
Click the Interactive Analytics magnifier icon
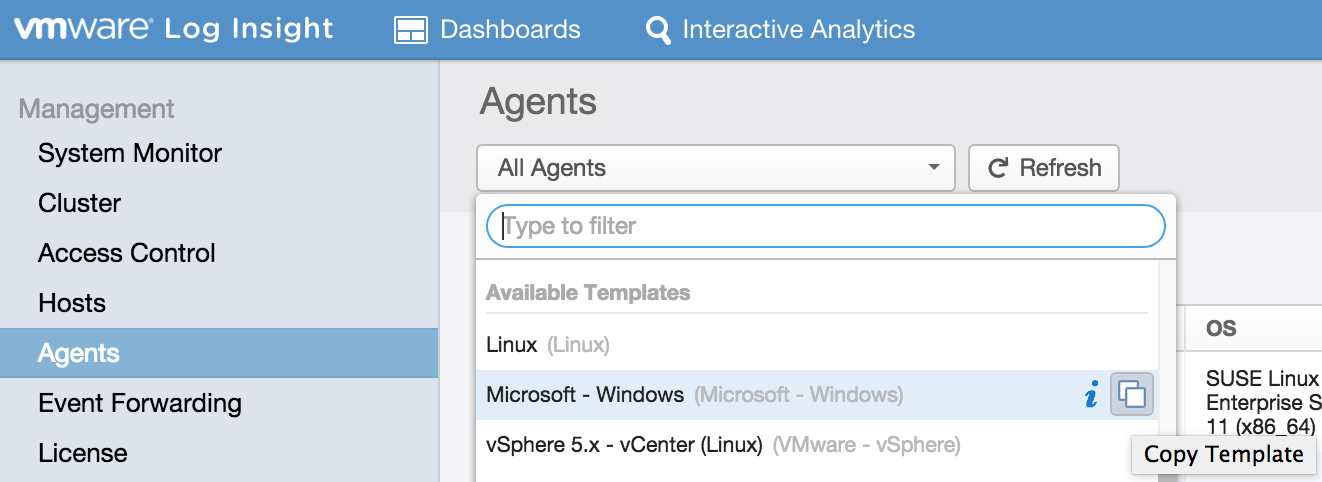pos(658,30)
